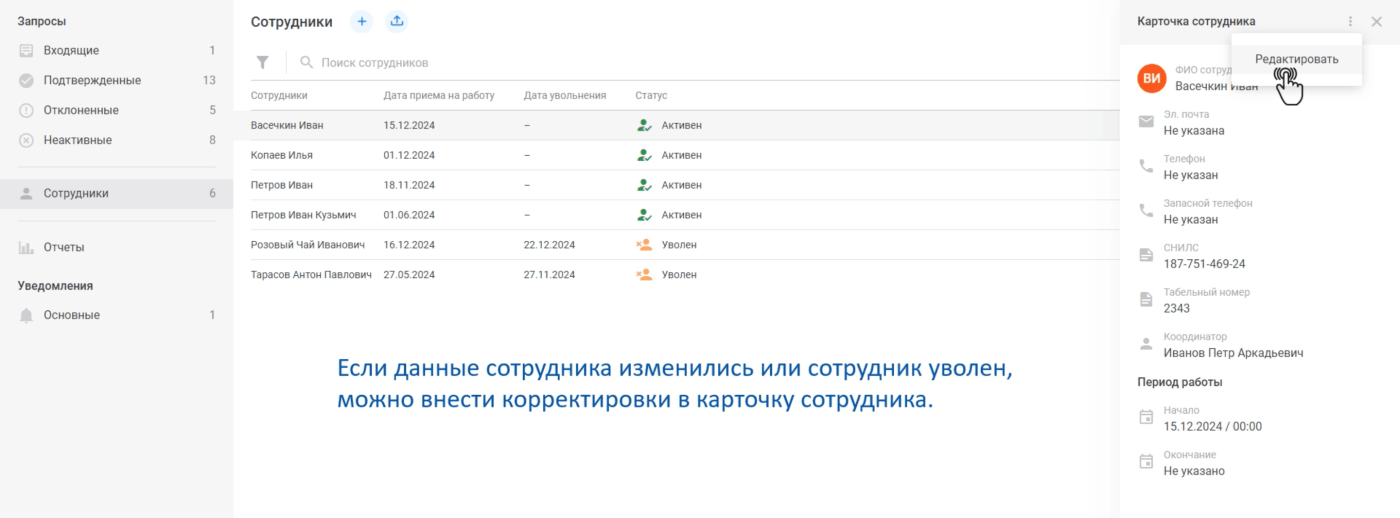Click the export upload icon
The width and height of the screenshot is (1400, 518).
pyautogui.click(x=397, y=21)
